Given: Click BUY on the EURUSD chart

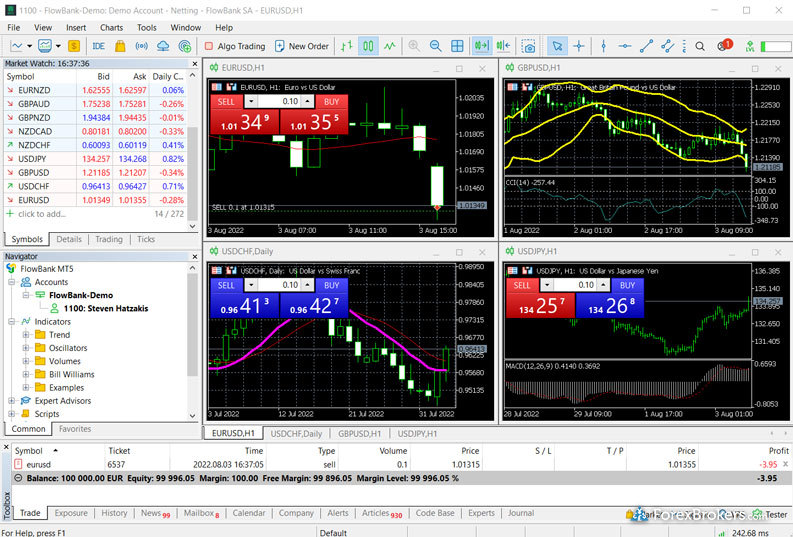Looking at the screenshot, I should pos(331,102).
